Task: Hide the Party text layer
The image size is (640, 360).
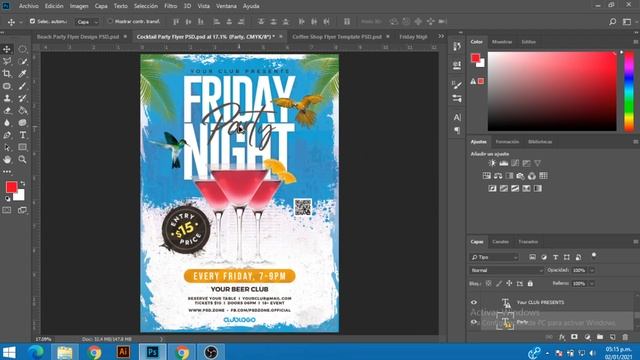Action: coord(474,322)
